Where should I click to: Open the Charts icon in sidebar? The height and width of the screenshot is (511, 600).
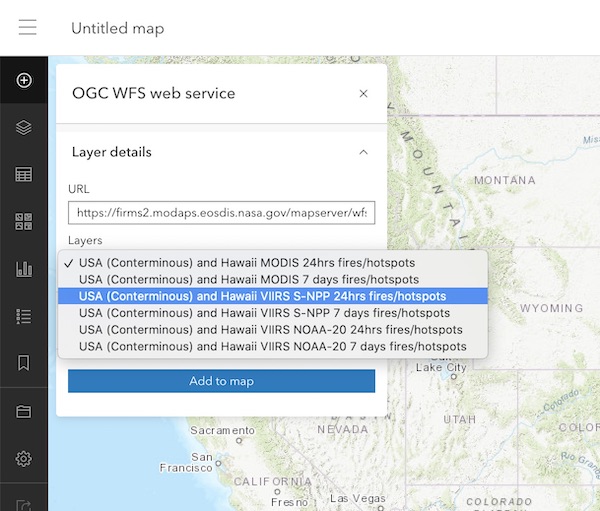[24, 269]
